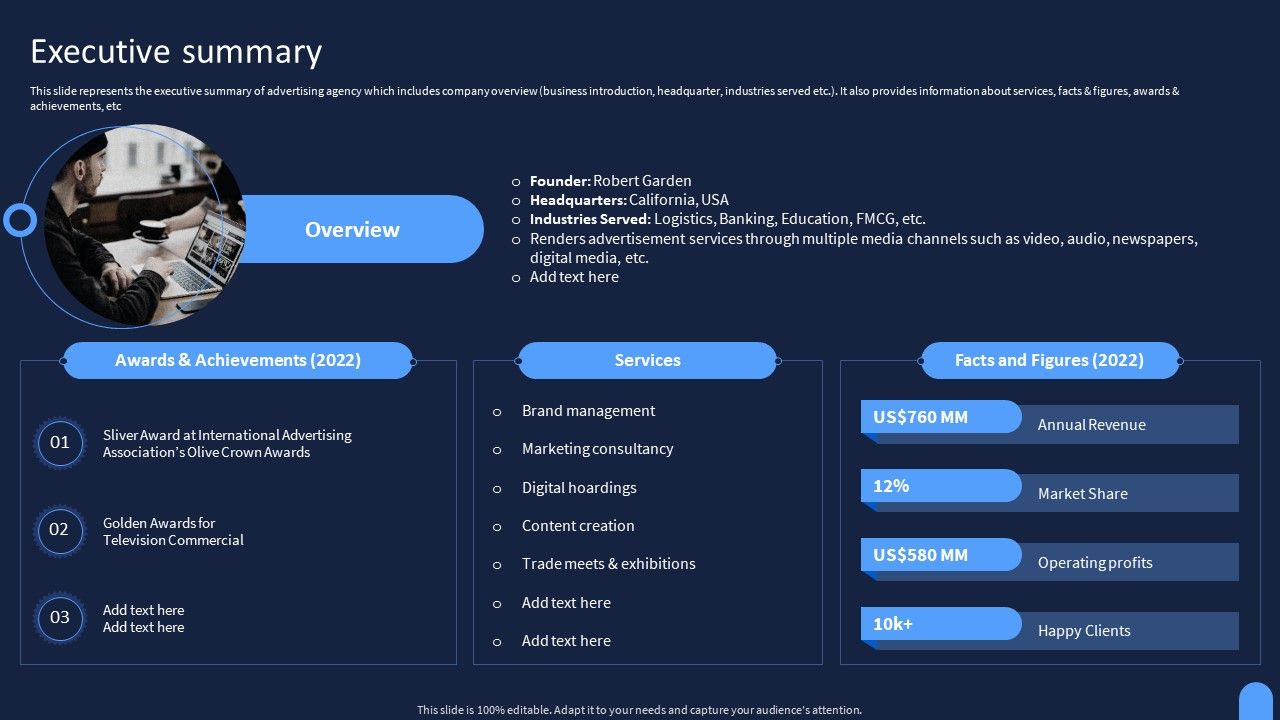The width and height of the screenshot is (1280, 720).
Task: Click the US$760 MM revenue figure
Action: (941, 417)
